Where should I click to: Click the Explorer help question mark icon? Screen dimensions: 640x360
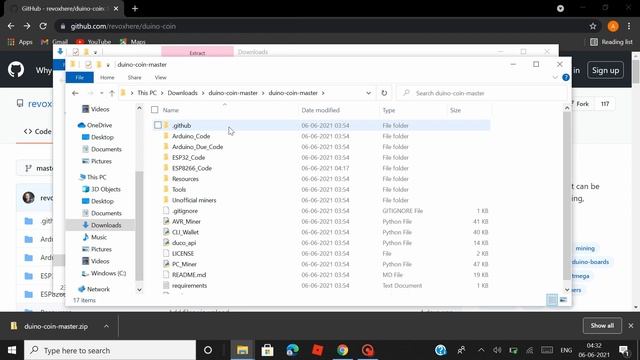coord(566,77)
